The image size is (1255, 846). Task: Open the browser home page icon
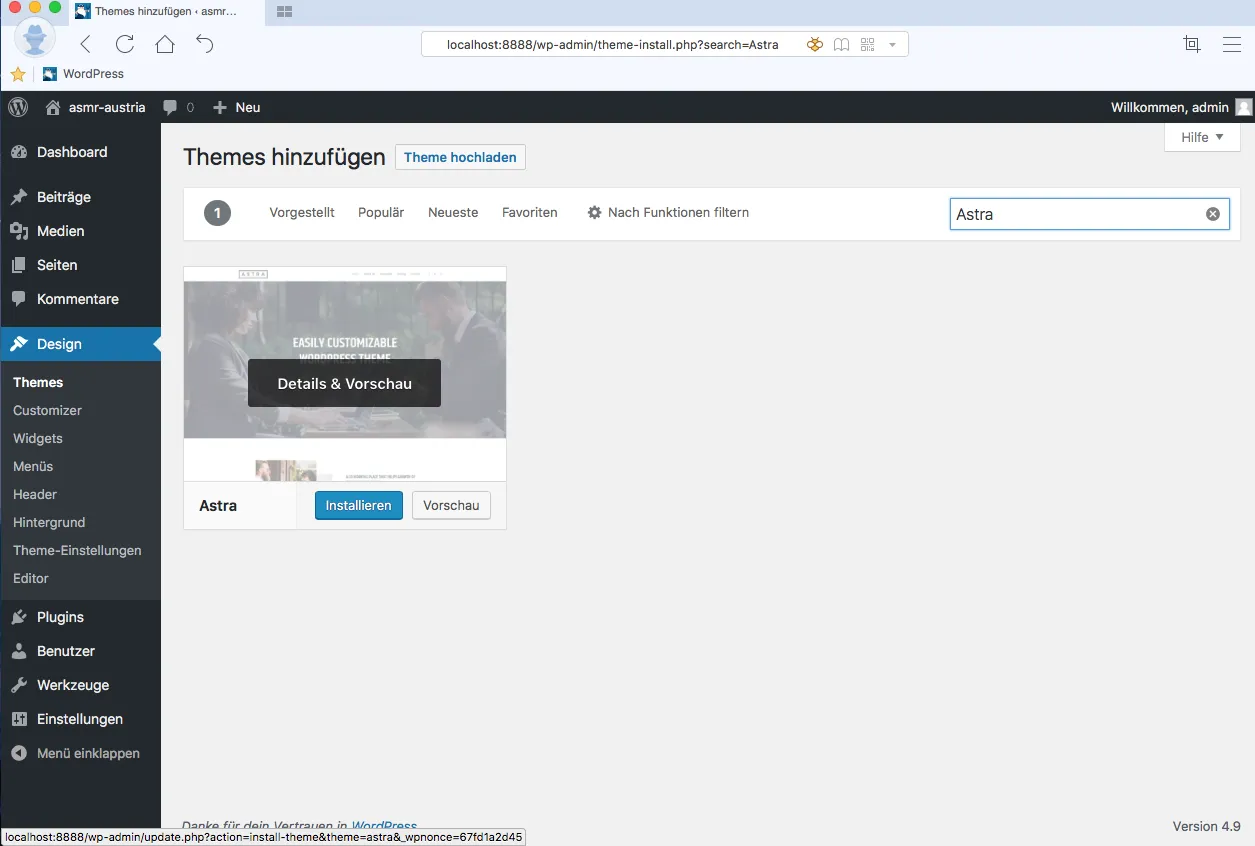[x=165, y=44]
